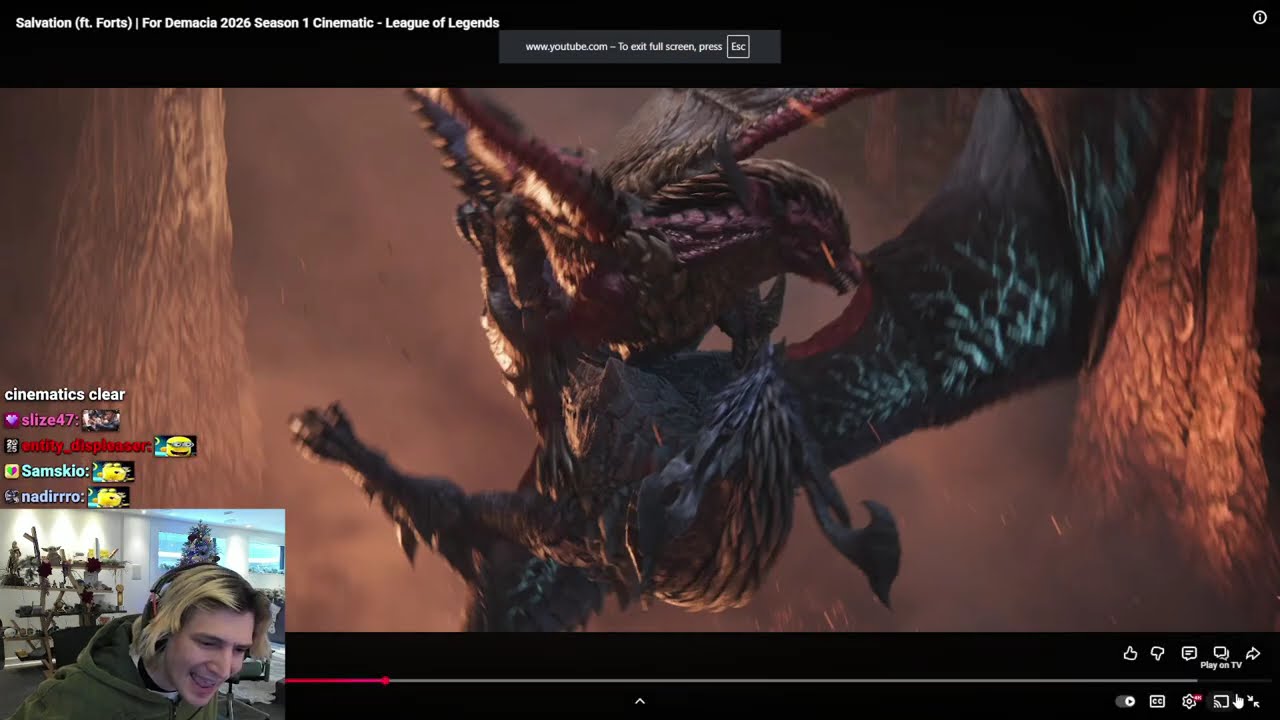Viewport: 1280px width, 720px height.
Task: Open the info icon at top right
Action: [1260, 17]
